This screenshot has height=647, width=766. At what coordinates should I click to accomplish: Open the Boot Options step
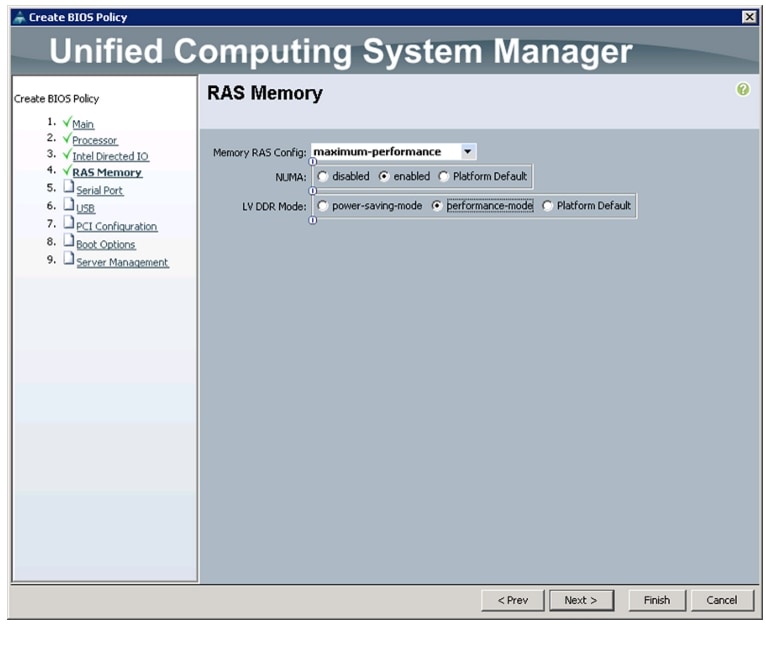click(x=106, y=244)
